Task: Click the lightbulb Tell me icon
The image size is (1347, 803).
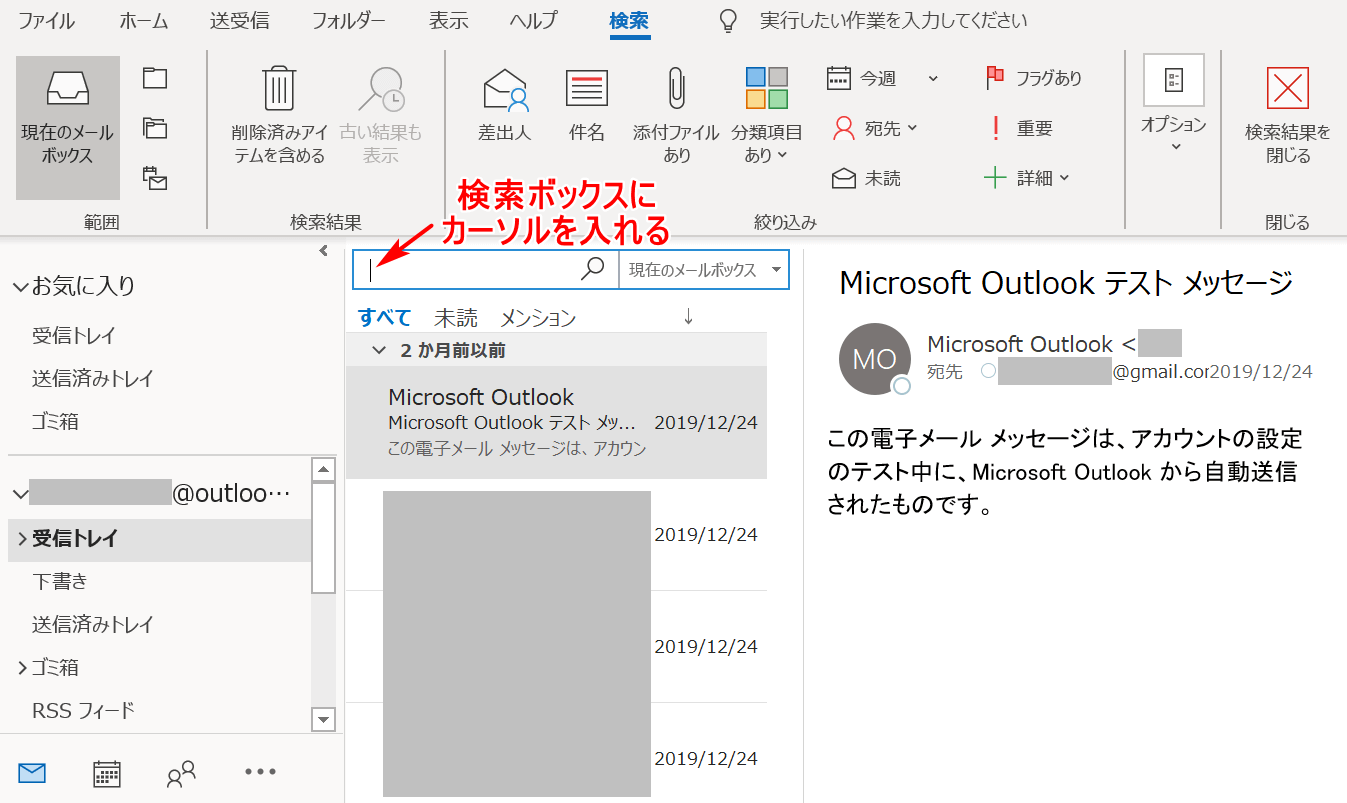Action: tap(729, 21)
